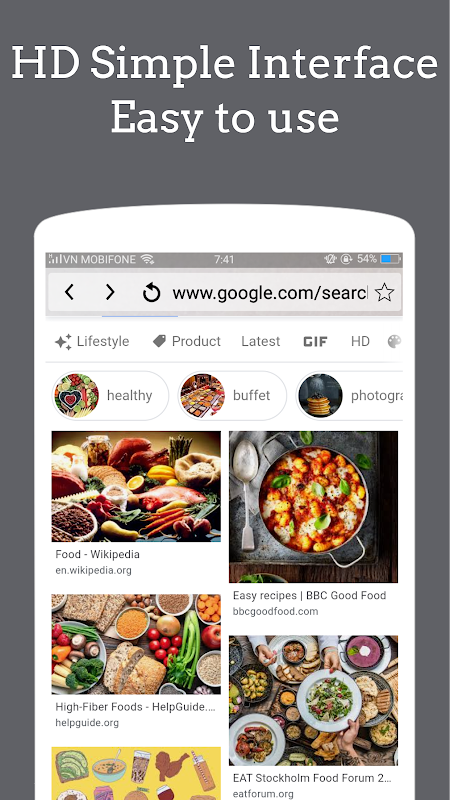Screen dimensions: 450x800
Task: Reload the page with refresh icon
Action: 151,293
